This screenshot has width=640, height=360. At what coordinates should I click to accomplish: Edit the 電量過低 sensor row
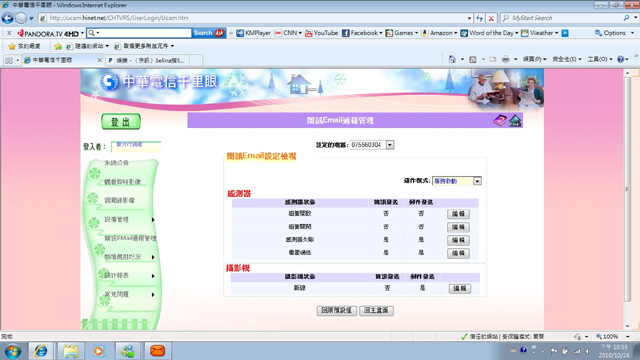458,253
